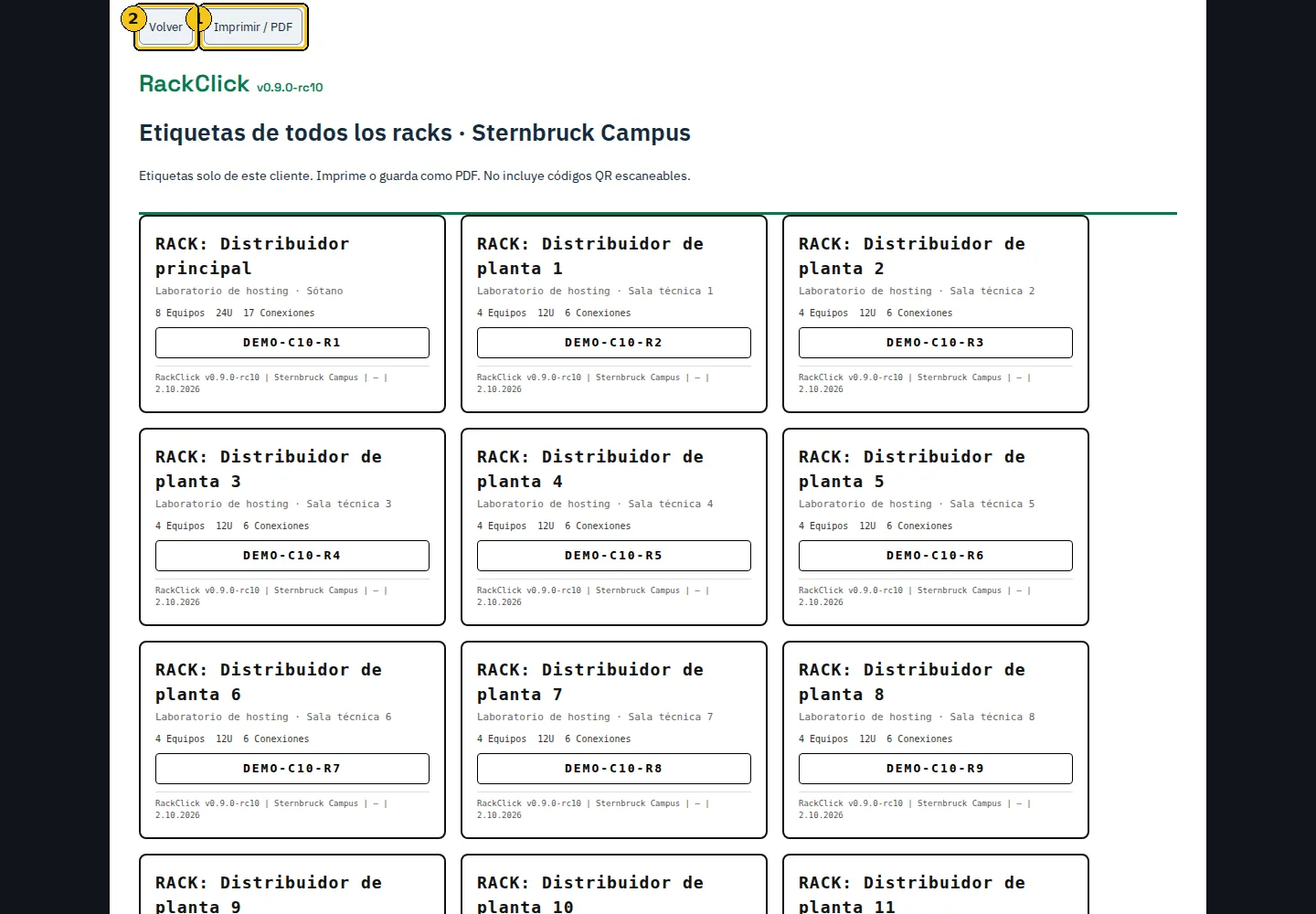Select the "Distribuidor de planta 5" card title
The width and height of the screenshot is (1316, 914).
912,469
